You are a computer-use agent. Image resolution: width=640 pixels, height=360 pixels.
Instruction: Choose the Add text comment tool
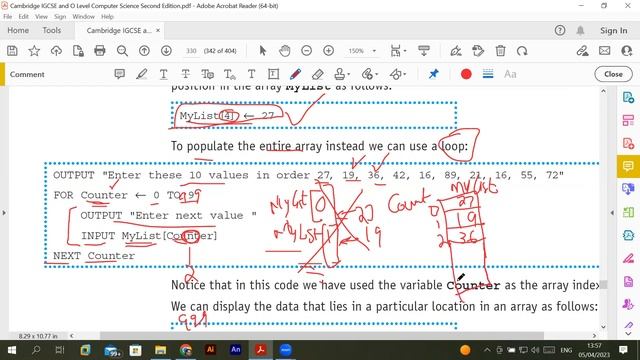point(251,74)
